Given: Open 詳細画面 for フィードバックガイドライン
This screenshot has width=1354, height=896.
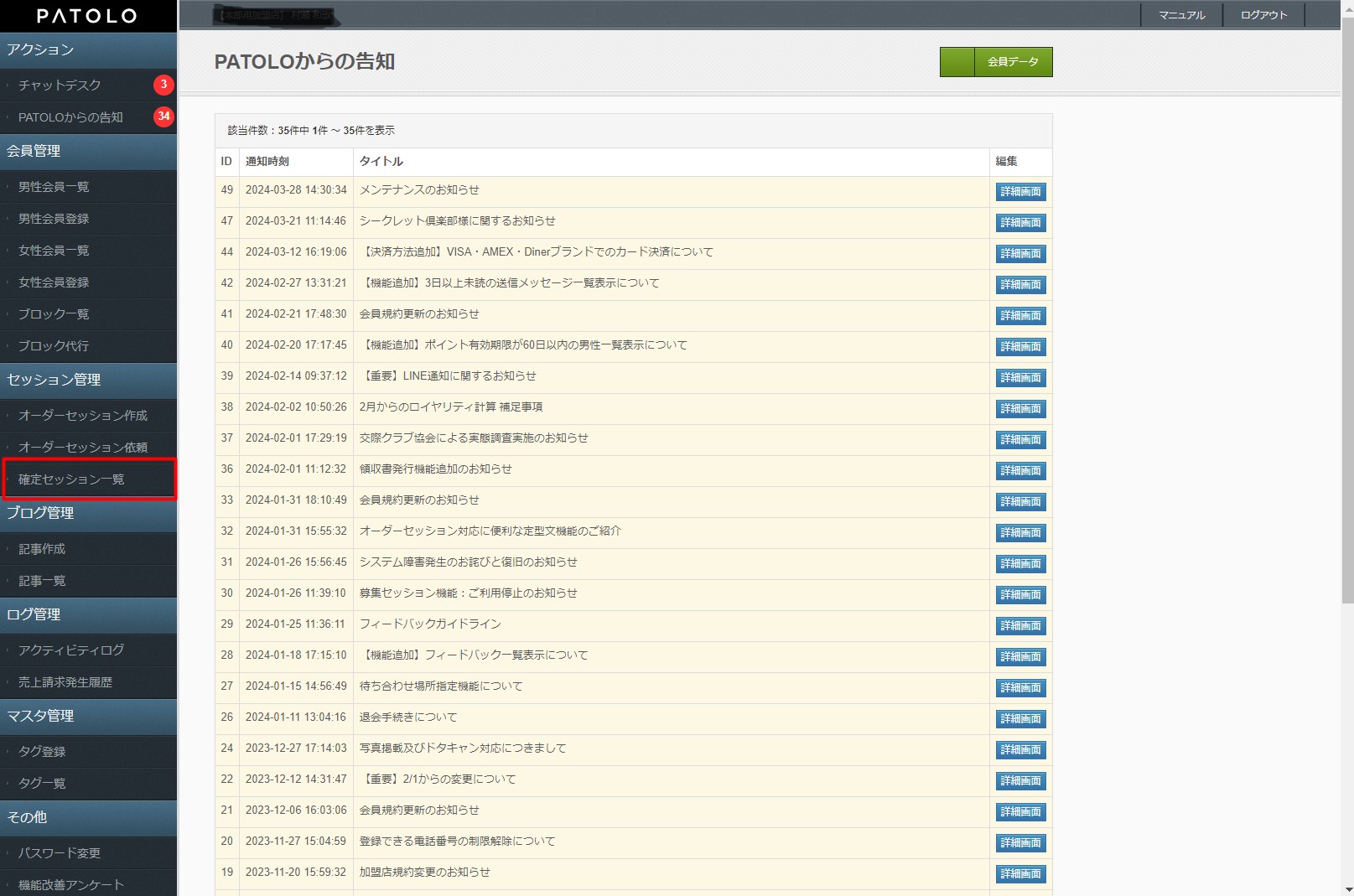Looking at the screenshot, I should coord(1020,626).
